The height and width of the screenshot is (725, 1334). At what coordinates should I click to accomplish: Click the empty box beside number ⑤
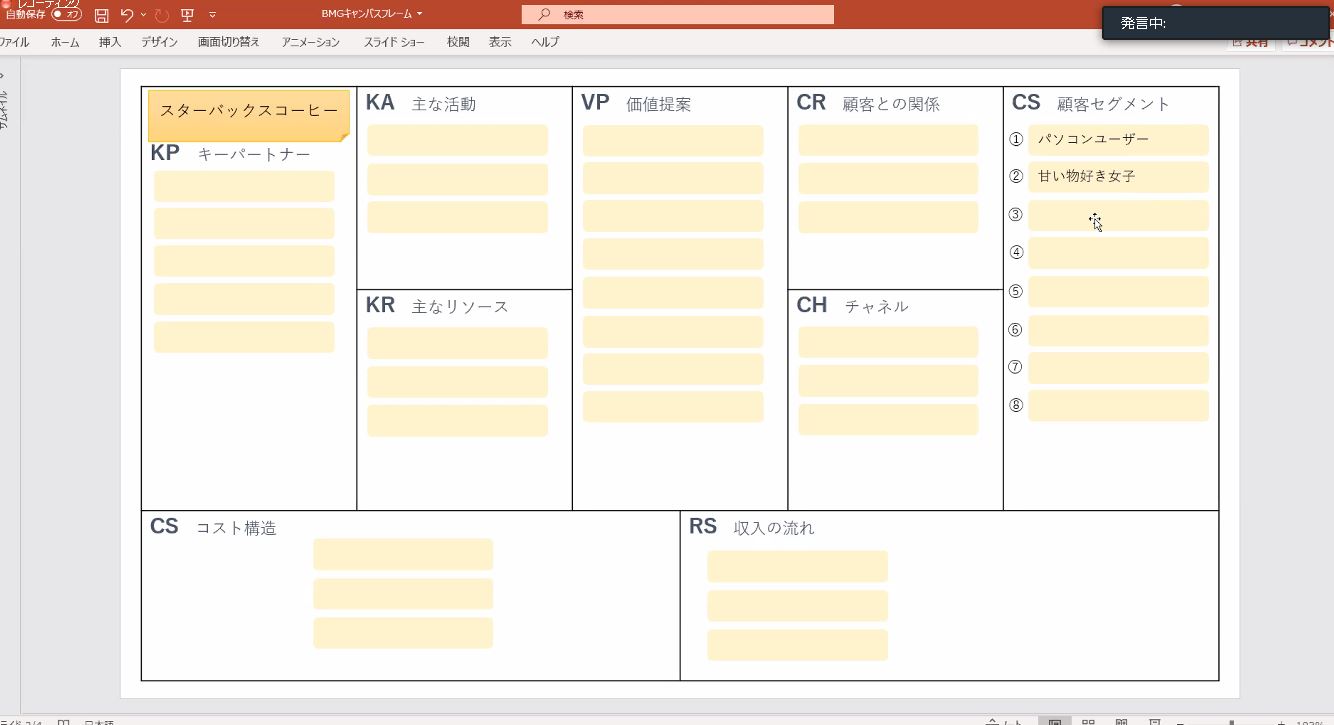[x=1118, y=292]
